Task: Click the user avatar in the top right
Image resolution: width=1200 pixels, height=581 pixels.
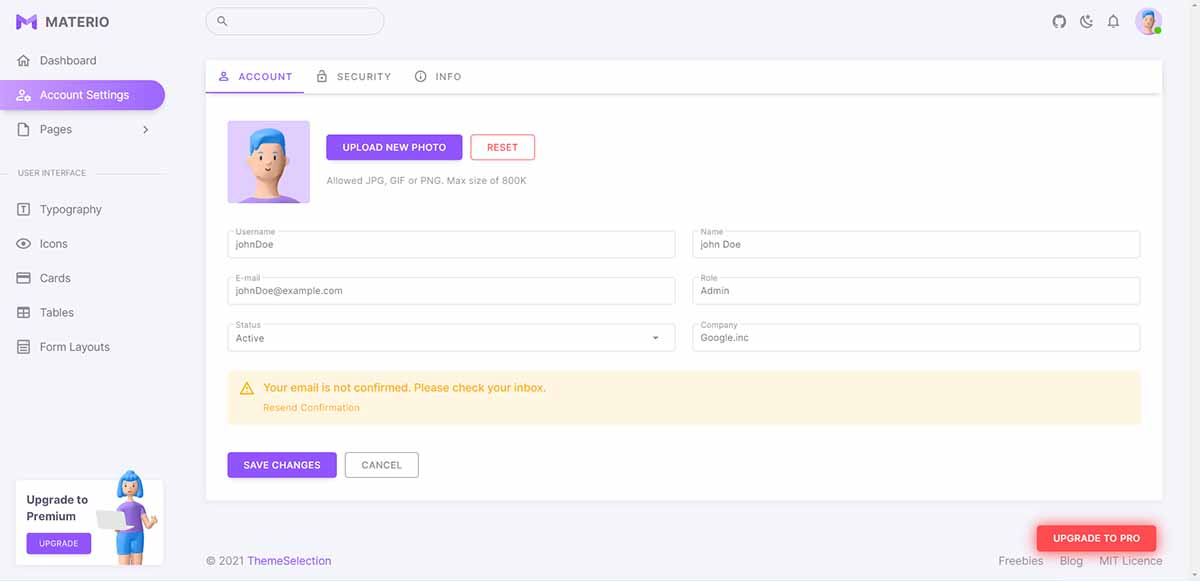Action: pyautogui.click(x=1148, y=21)
